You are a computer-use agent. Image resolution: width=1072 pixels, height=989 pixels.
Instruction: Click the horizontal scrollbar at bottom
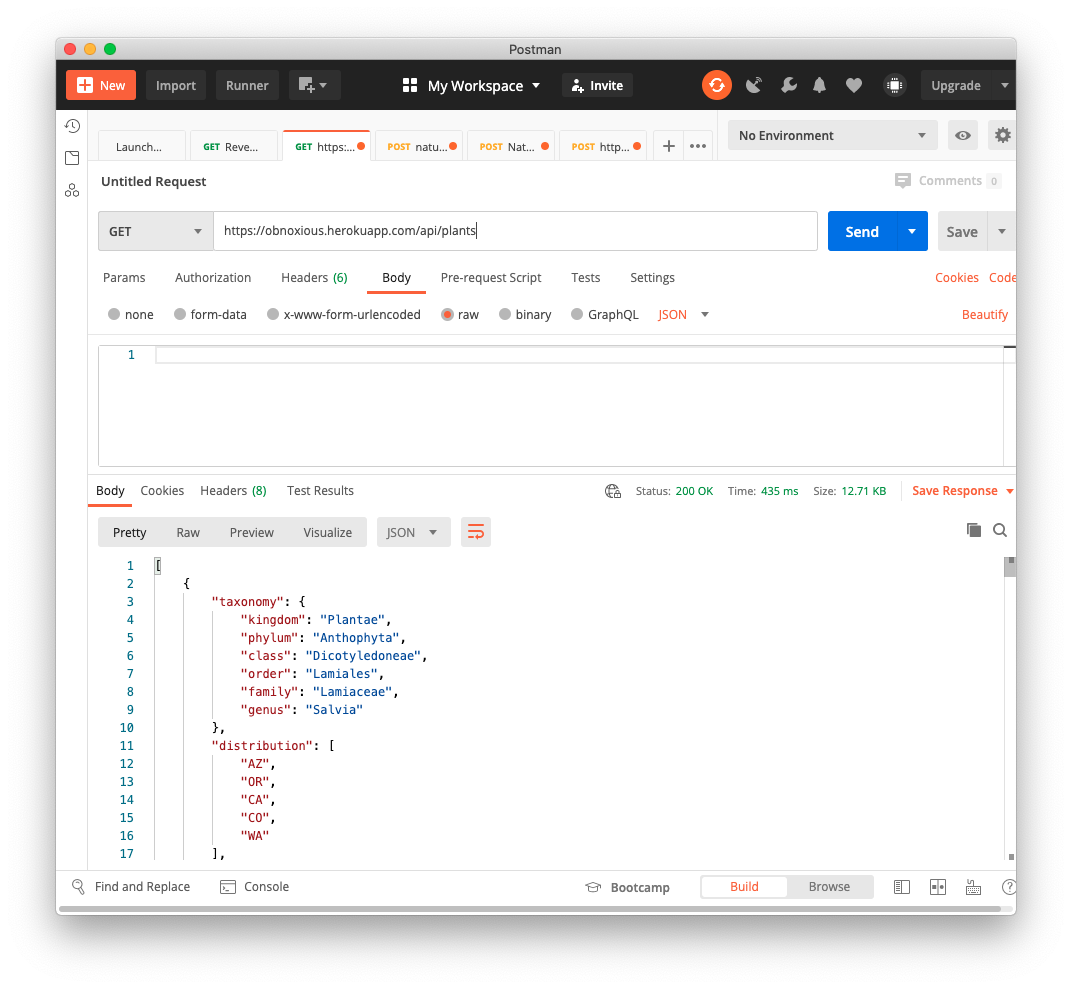[530, 909]
